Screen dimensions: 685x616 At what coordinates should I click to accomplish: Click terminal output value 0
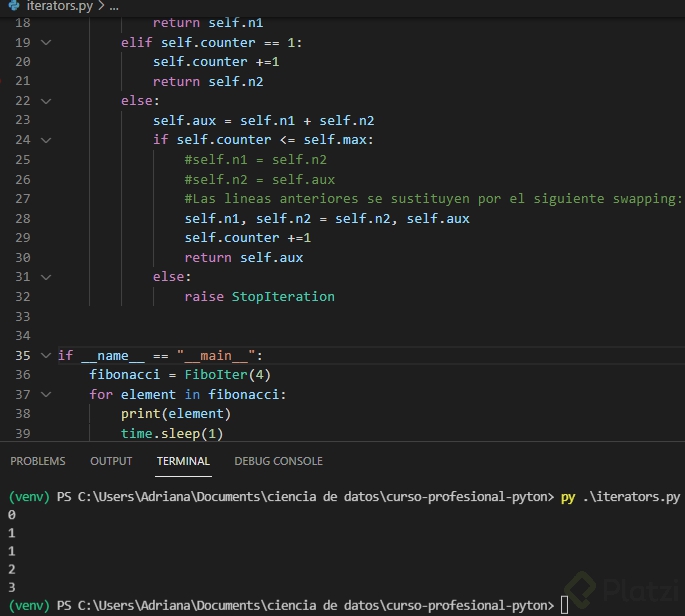click(x=12, y=515)
